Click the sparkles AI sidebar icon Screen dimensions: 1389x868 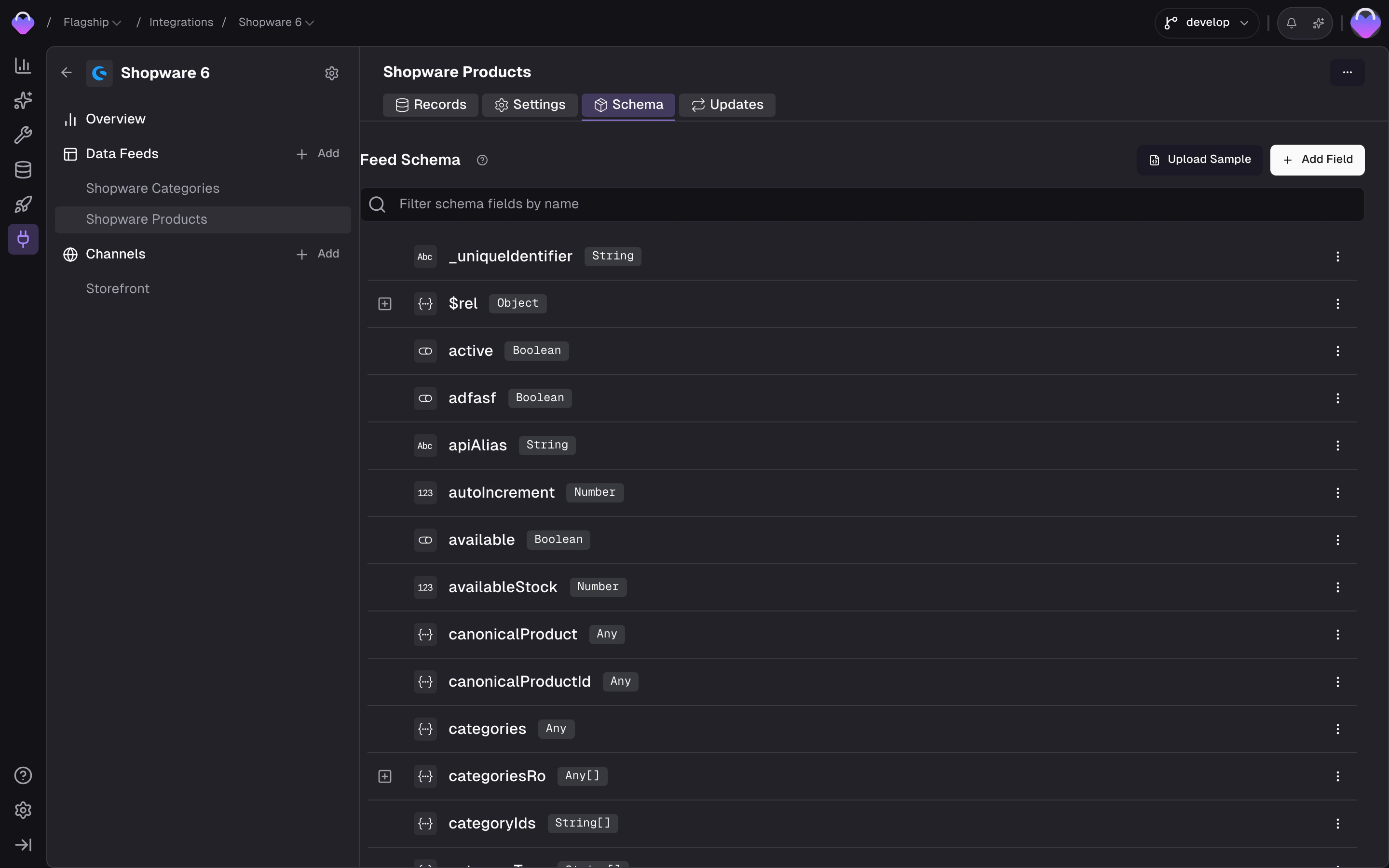[23, 100]
